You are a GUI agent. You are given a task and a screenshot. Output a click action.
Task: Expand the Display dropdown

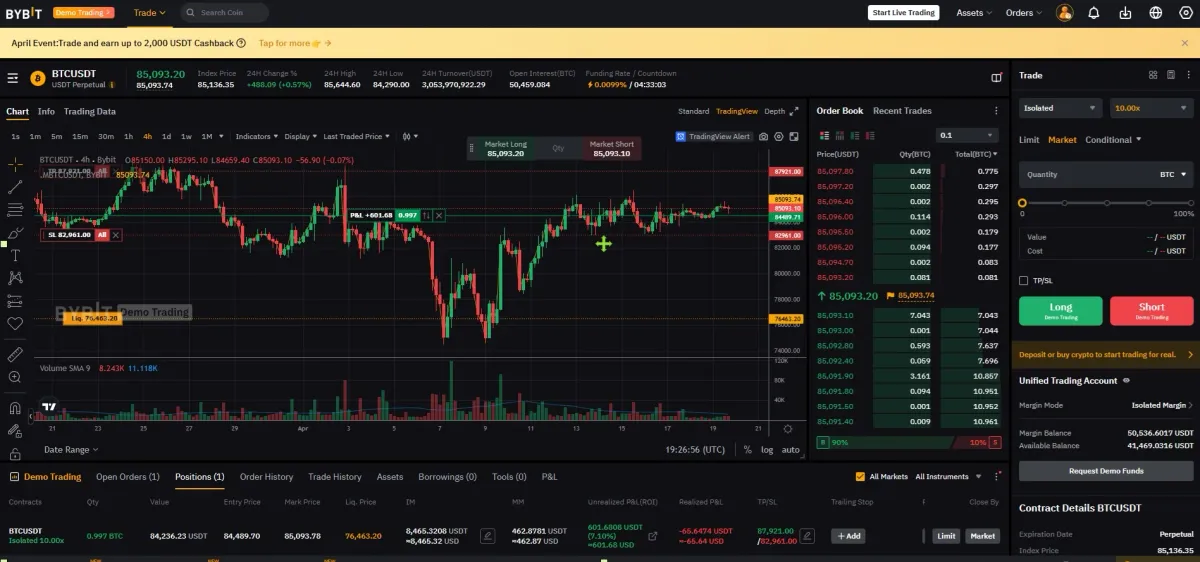click(x=300, y=136)
